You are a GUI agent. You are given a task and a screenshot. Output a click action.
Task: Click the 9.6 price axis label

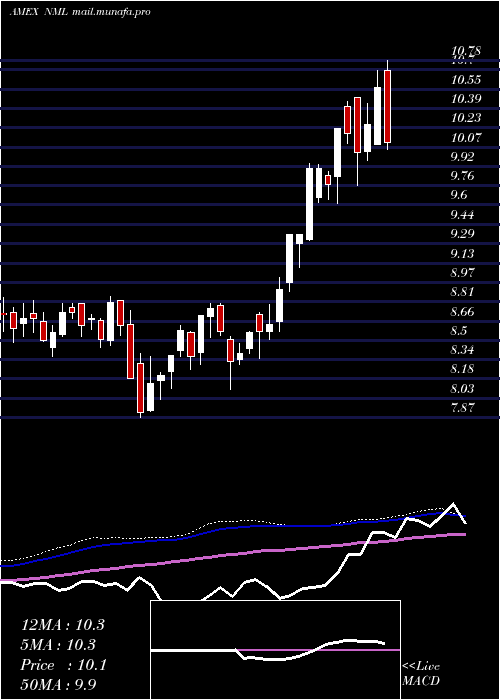[459, 195]
